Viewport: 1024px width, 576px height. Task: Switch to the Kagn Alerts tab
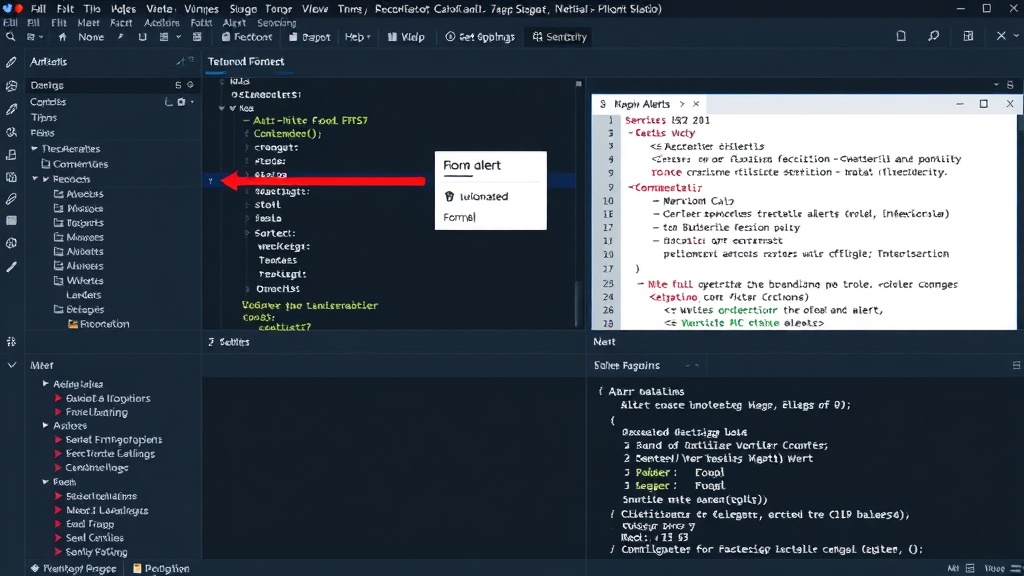point(641,104)
